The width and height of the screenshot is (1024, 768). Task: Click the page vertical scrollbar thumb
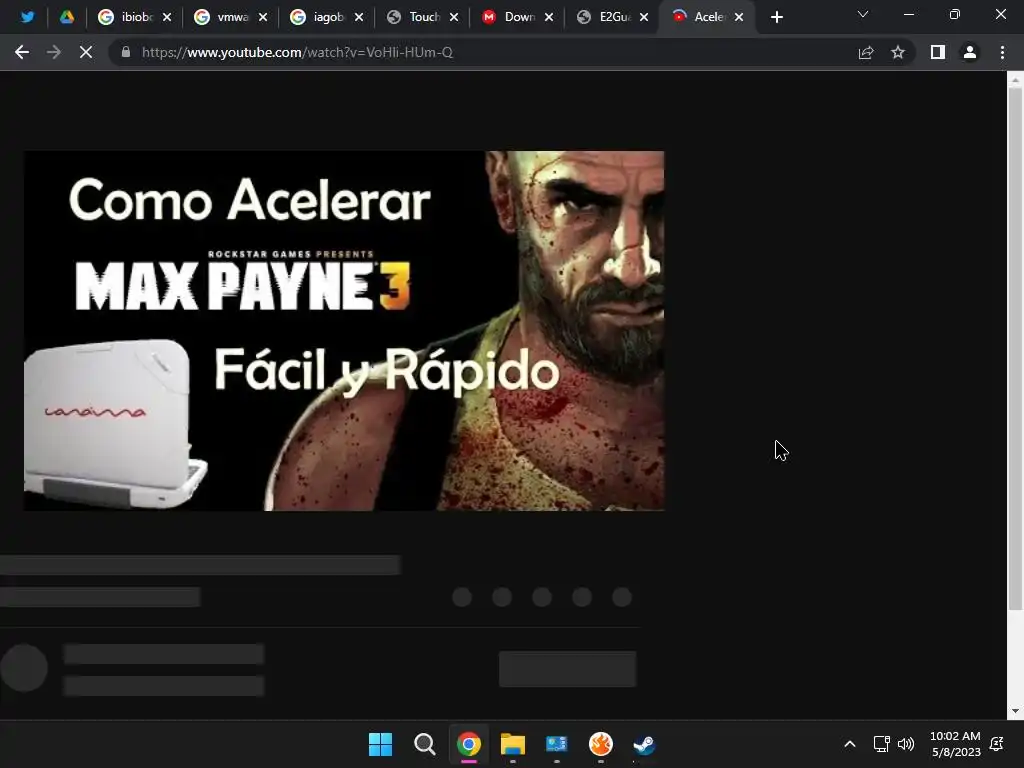click(1015, 349)
